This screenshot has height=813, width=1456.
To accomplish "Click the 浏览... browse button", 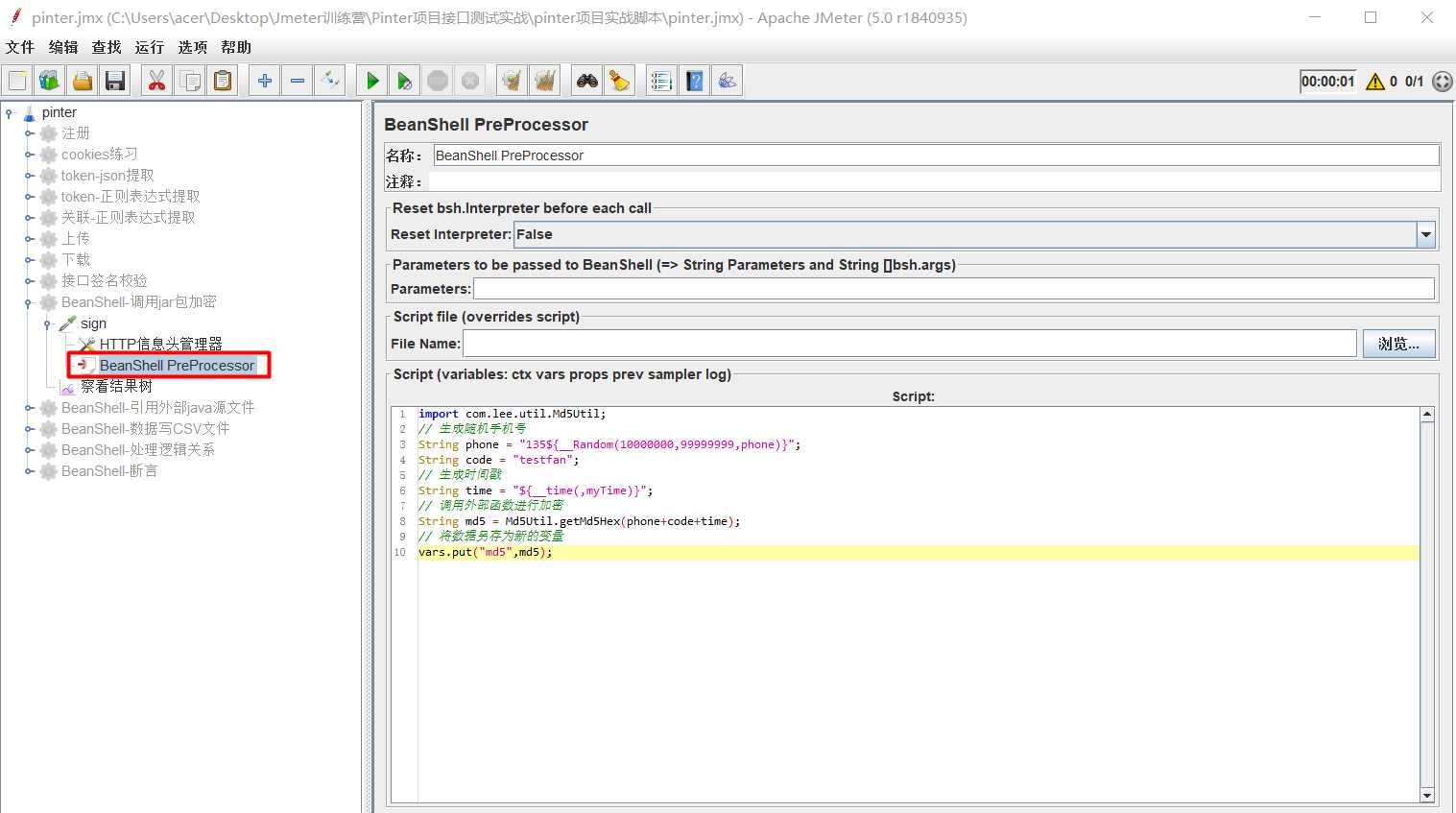I will 1398,344.
